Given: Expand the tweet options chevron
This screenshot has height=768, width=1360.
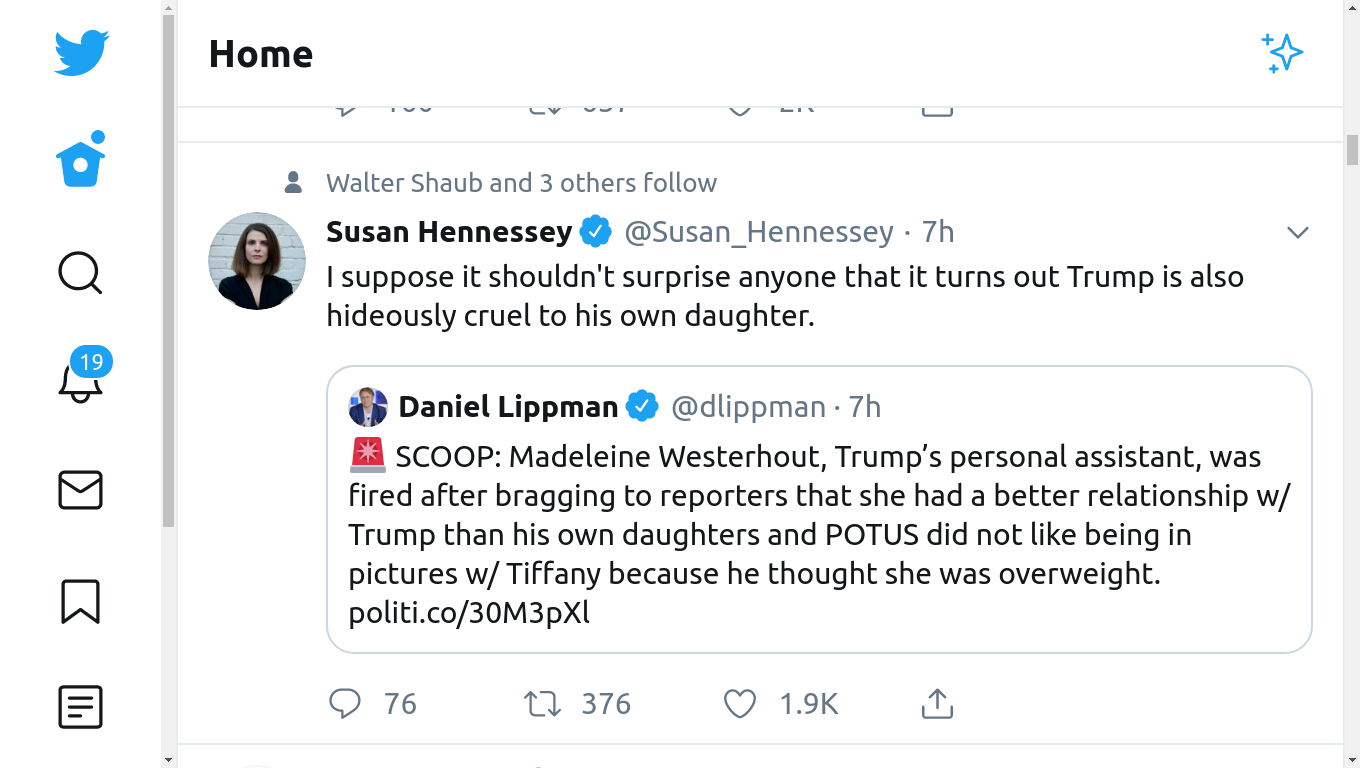Looking at the screenshot, I should (x=1297, y=233).
